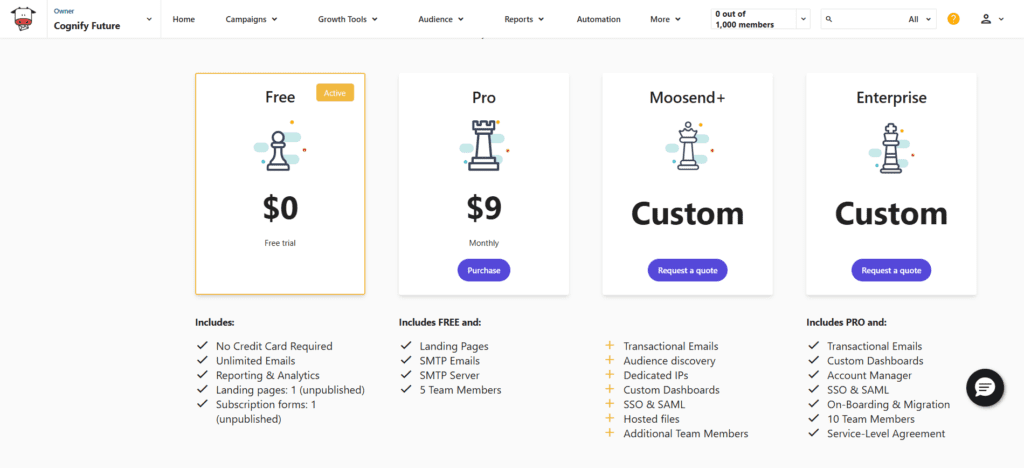Expand the members count dropdown
The height and width of the screenshot is (468, 1024).
coord(803,19)
